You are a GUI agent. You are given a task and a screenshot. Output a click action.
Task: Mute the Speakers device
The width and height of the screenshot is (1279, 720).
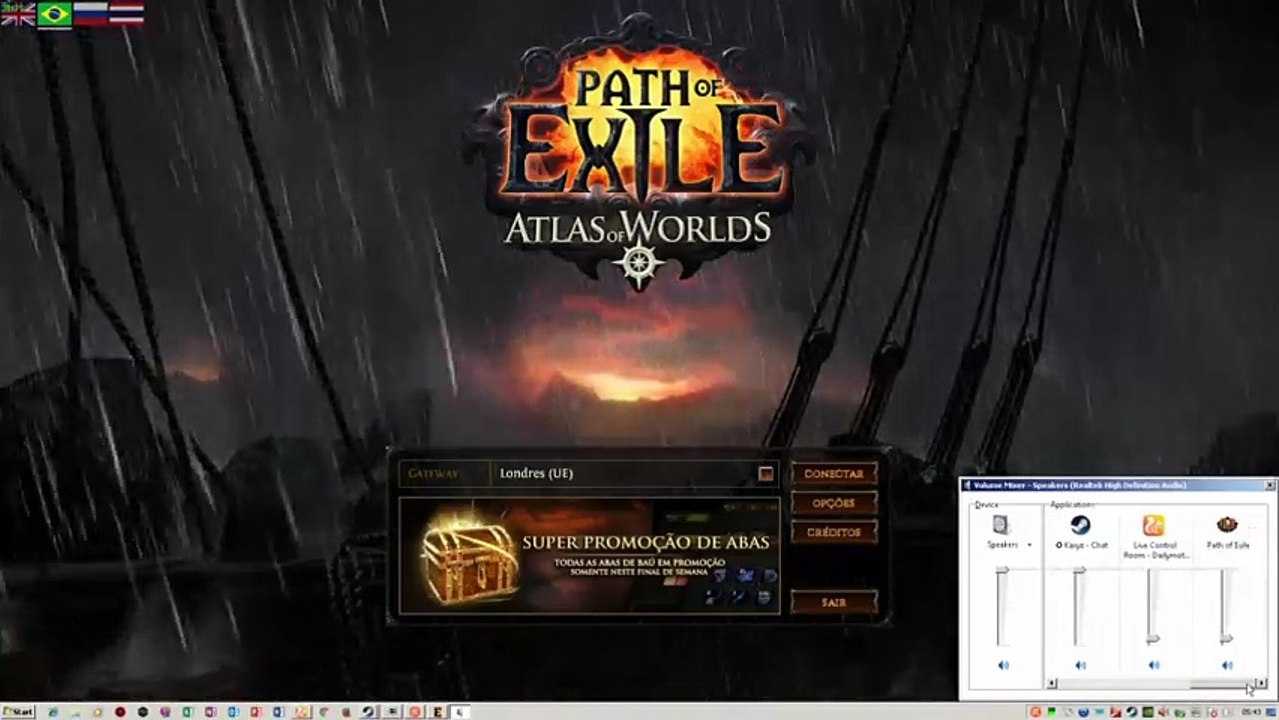(1003, 665)
